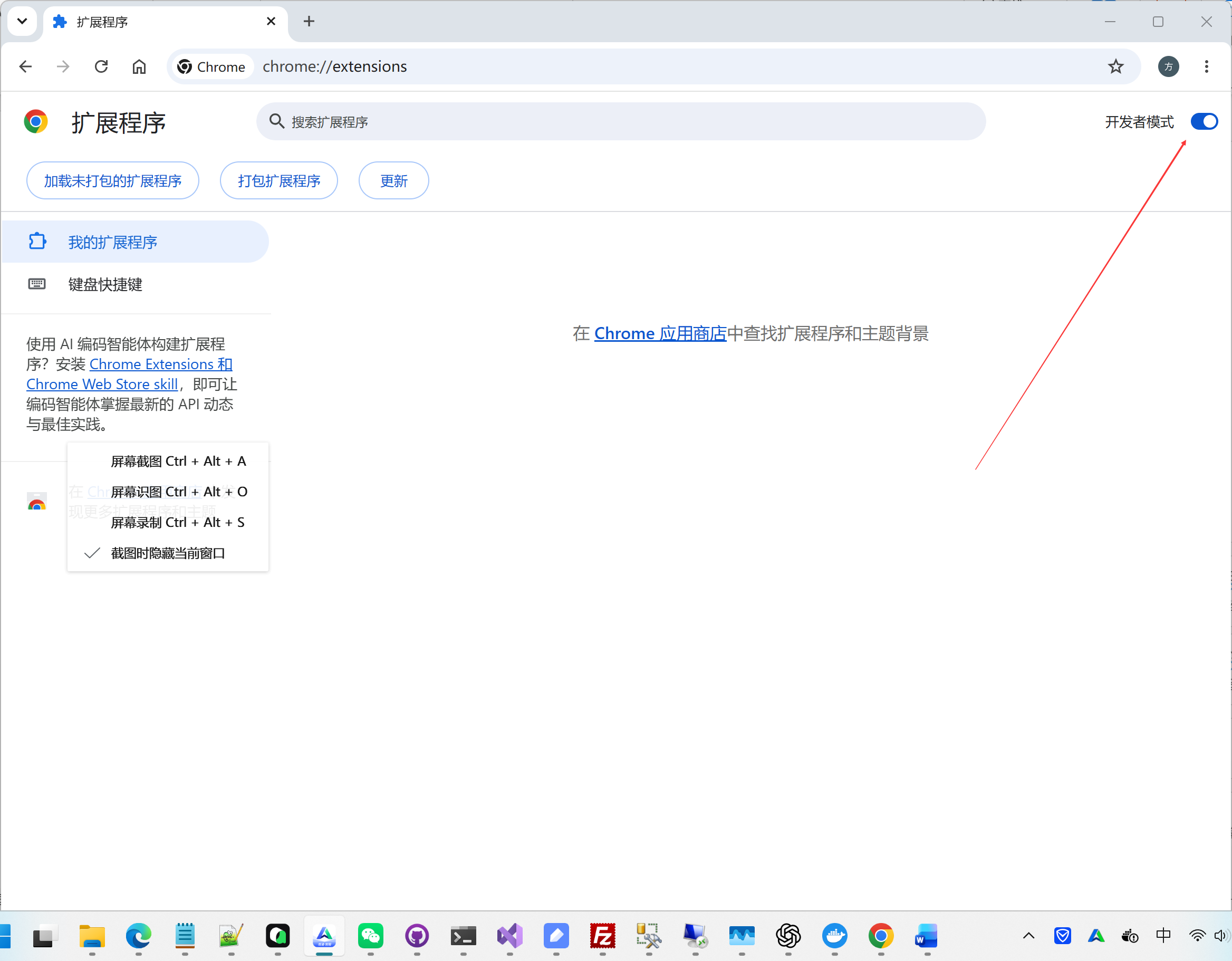
Task: Open File Explorer from taskbar
Action: [x=92, y=937]
